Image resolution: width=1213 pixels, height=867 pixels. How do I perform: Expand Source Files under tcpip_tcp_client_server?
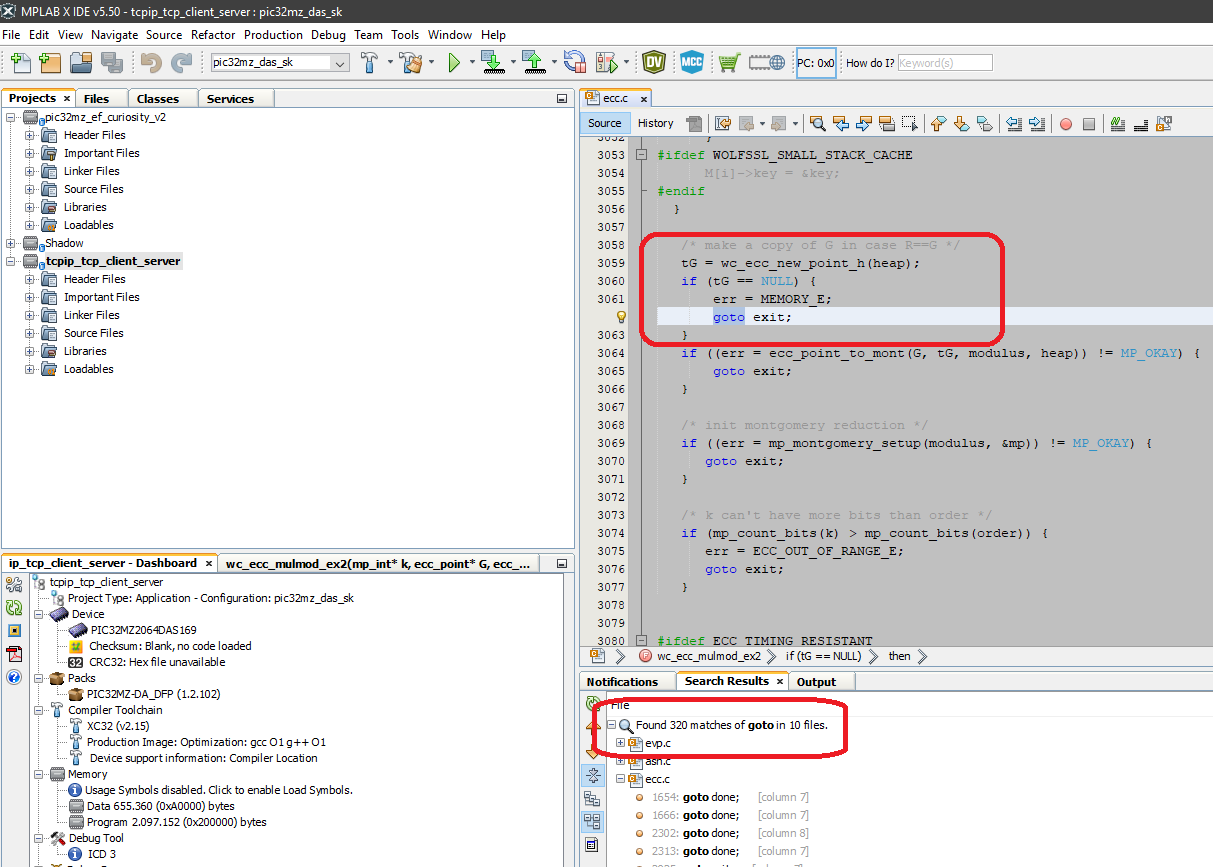pos(29,333)
